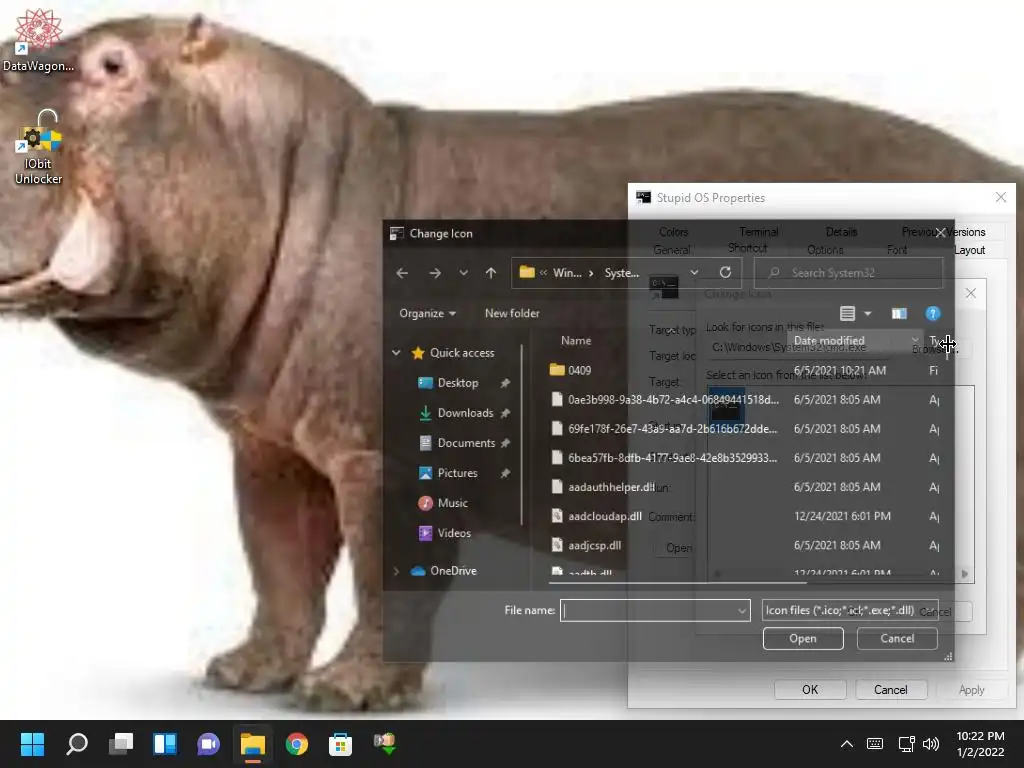Screen dimensions: 1024x768
Task: Expand the OneDrive tree node
Action: [396, 571]
